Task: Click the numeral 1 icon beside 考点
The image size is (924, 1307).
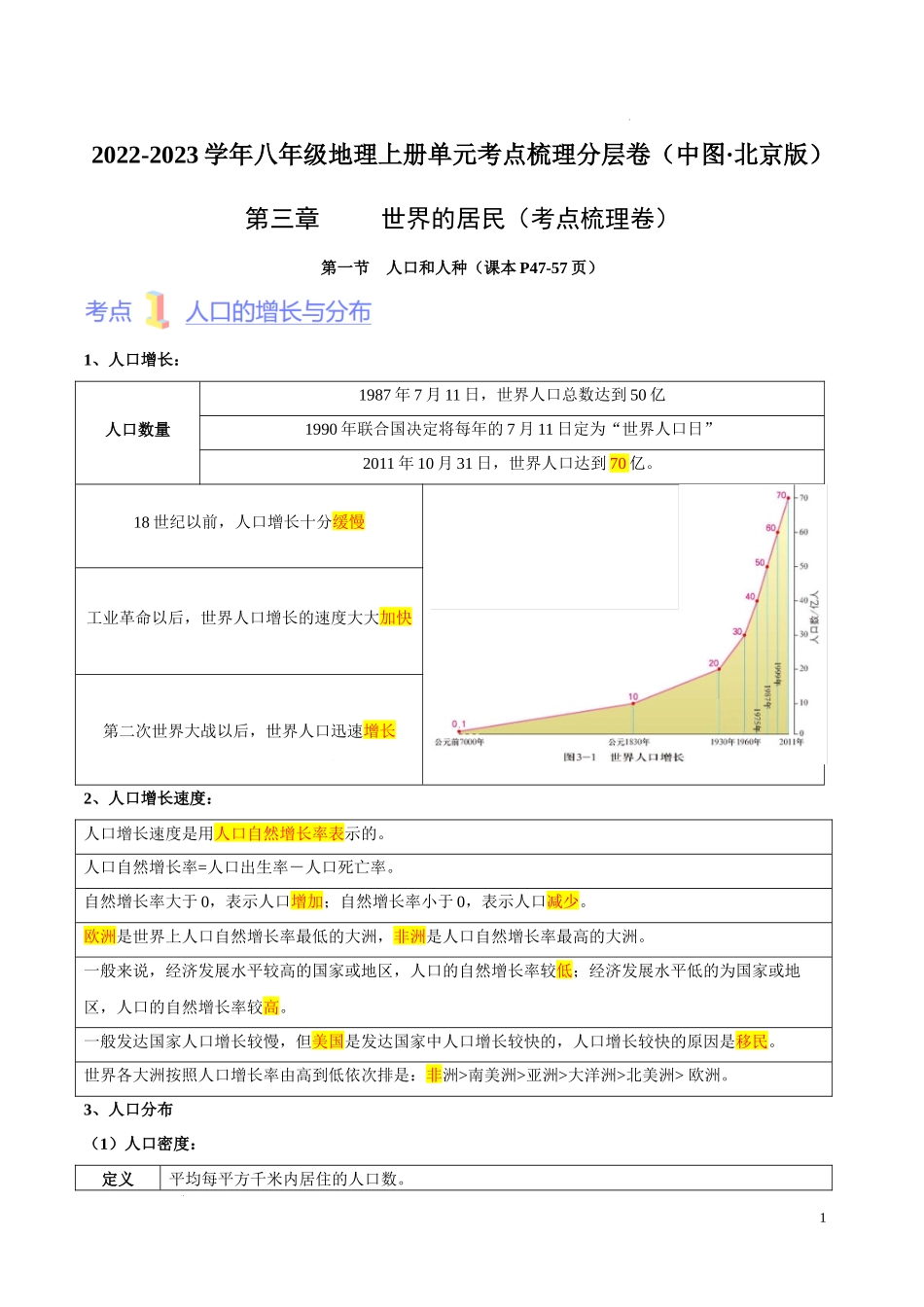Action: pyautogui.click(x=157, y=310)
